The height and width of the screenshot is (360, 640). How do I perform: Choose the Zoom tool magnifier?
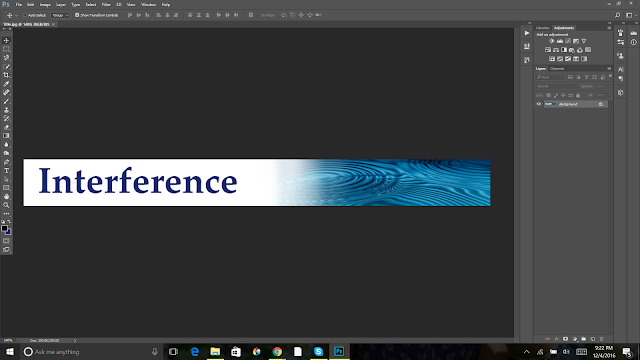(x=6, y=205)
